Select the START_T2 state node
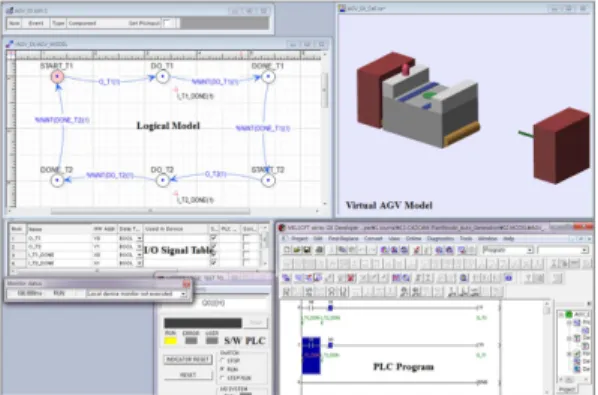The height and width of the screenshot is (395, 598). pyautogui.click(x=268, y=180)
